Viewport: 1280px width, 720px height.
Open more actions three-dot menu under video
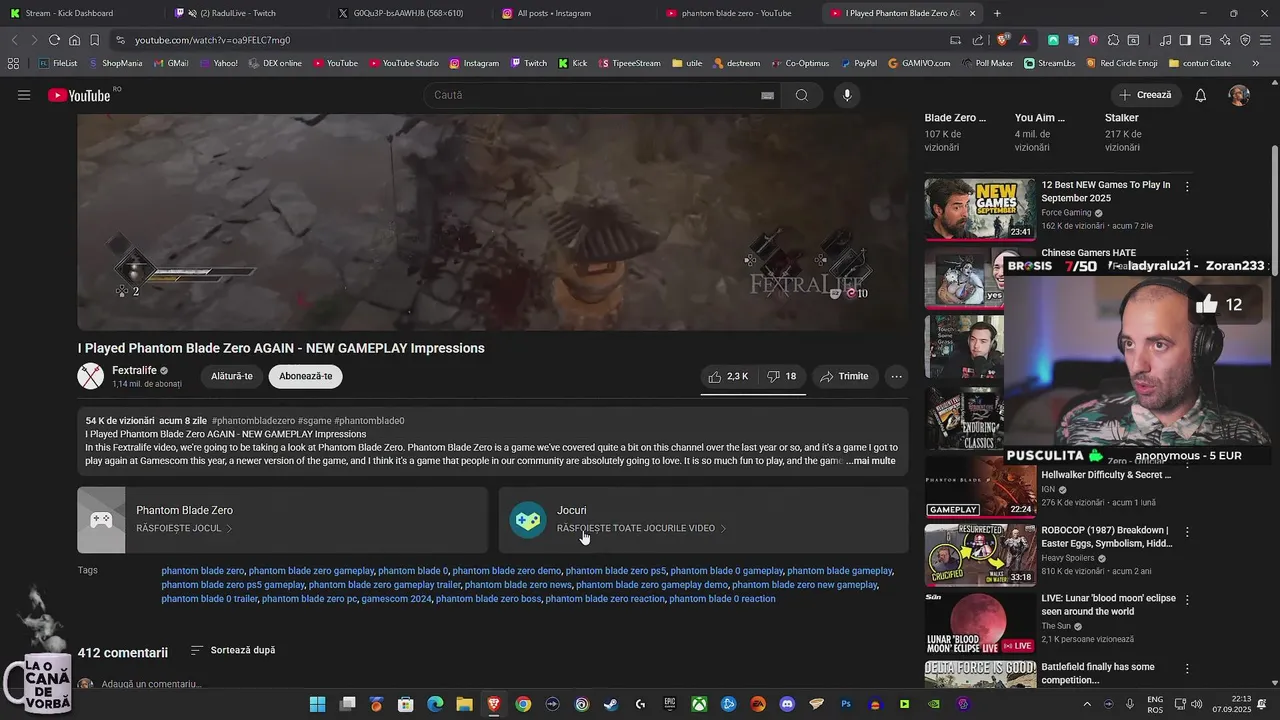(x=896, y=376)
